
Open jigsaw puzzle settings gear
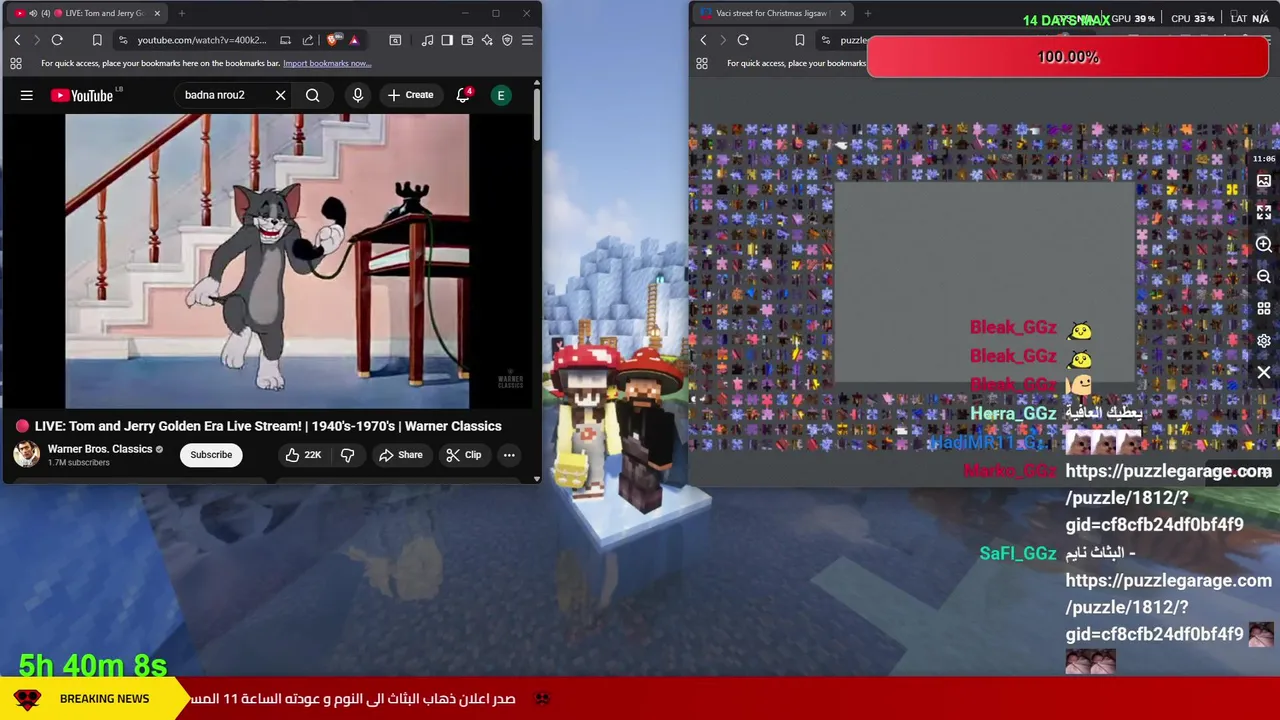(1264, 341)
